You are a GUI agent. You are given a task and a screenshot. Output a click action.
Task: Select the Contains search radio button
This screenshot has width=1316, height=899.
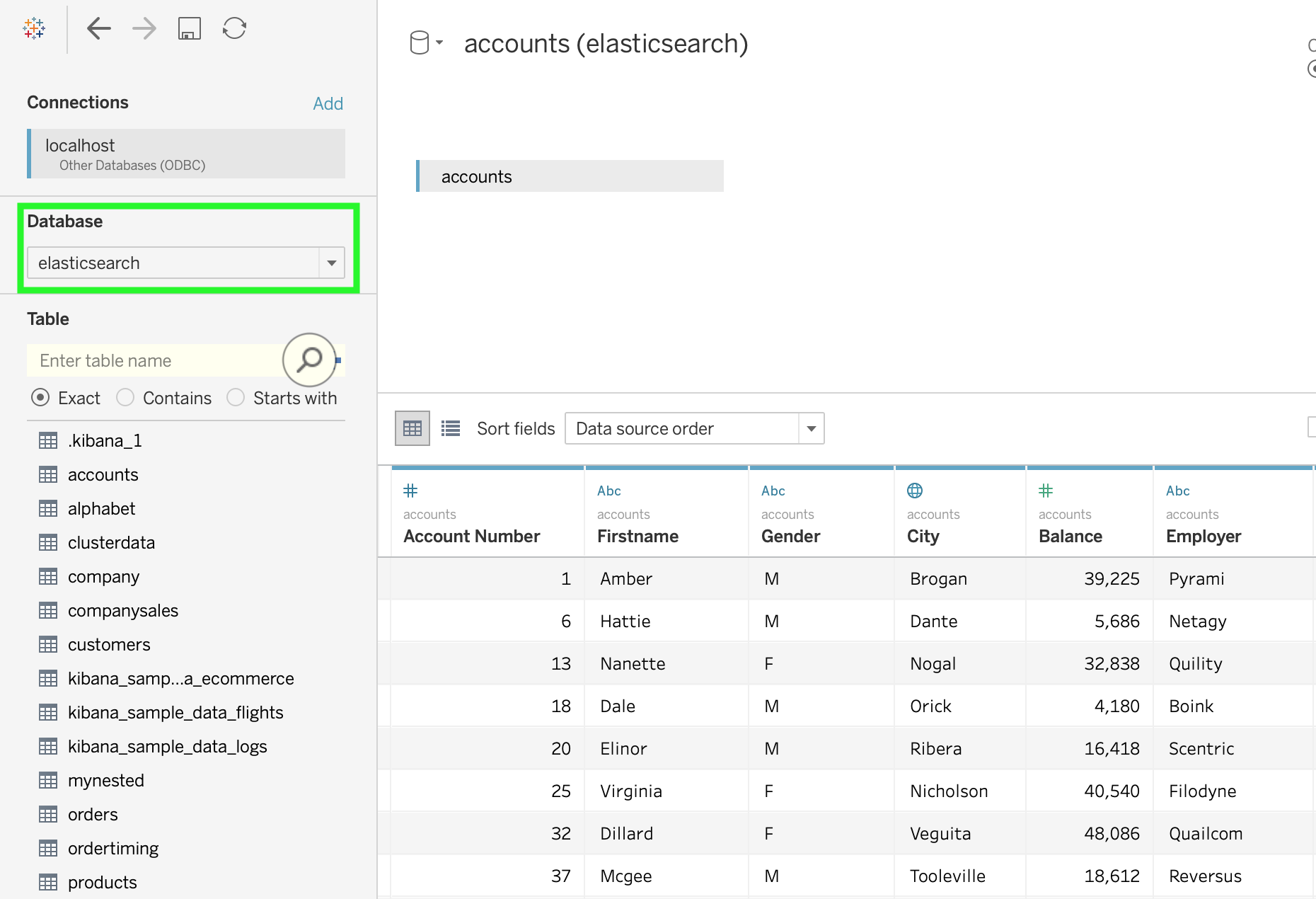[125, 398]
